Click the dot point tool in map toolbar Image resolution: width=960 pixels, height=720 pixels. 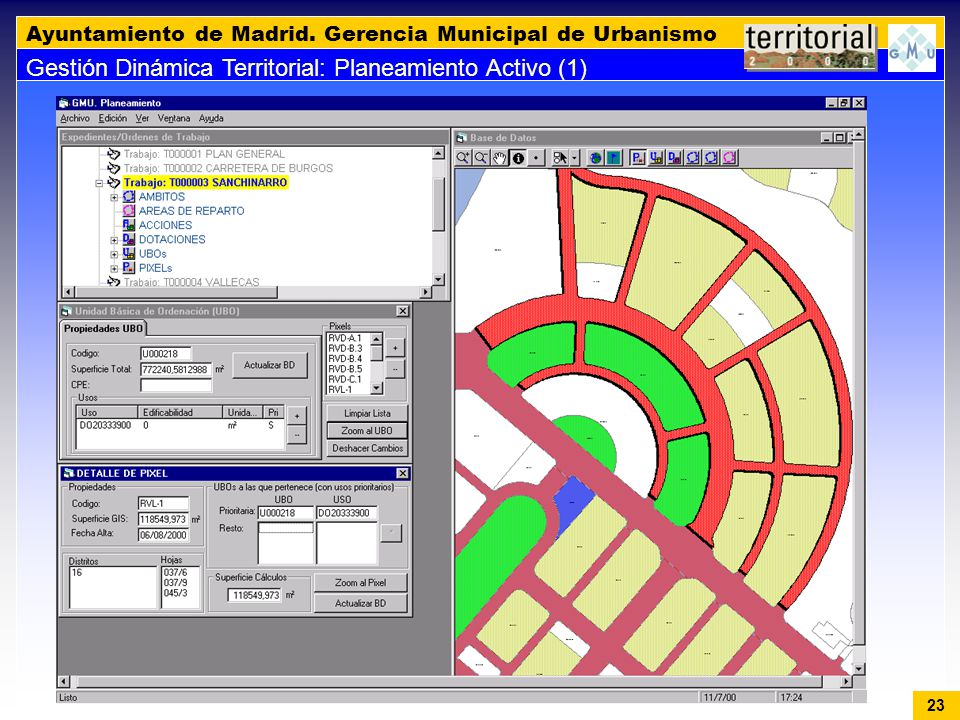(x=536, y=158)
